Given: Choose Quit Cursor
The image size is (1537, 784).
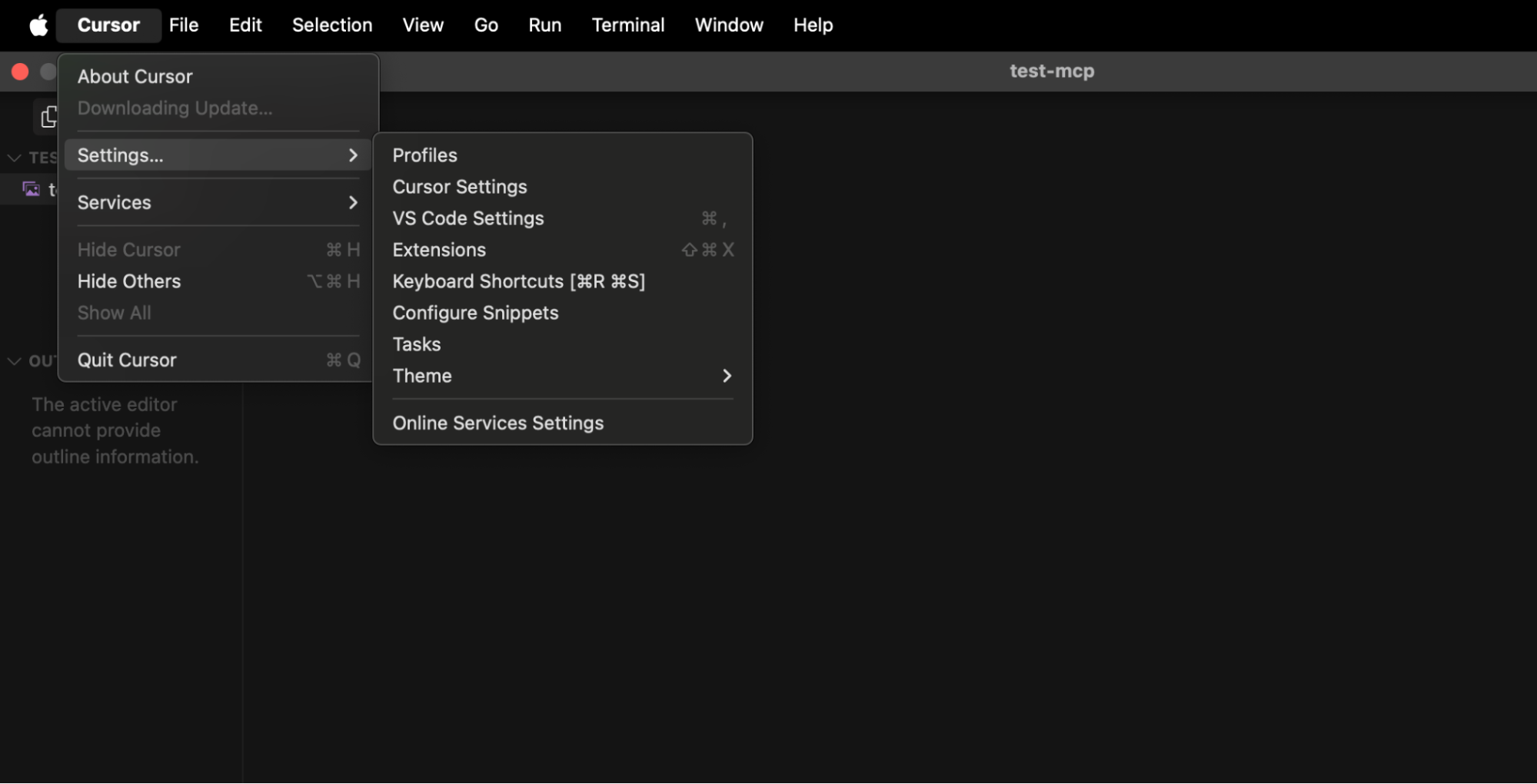Looking at the screenshot, I should pos(218,360).
